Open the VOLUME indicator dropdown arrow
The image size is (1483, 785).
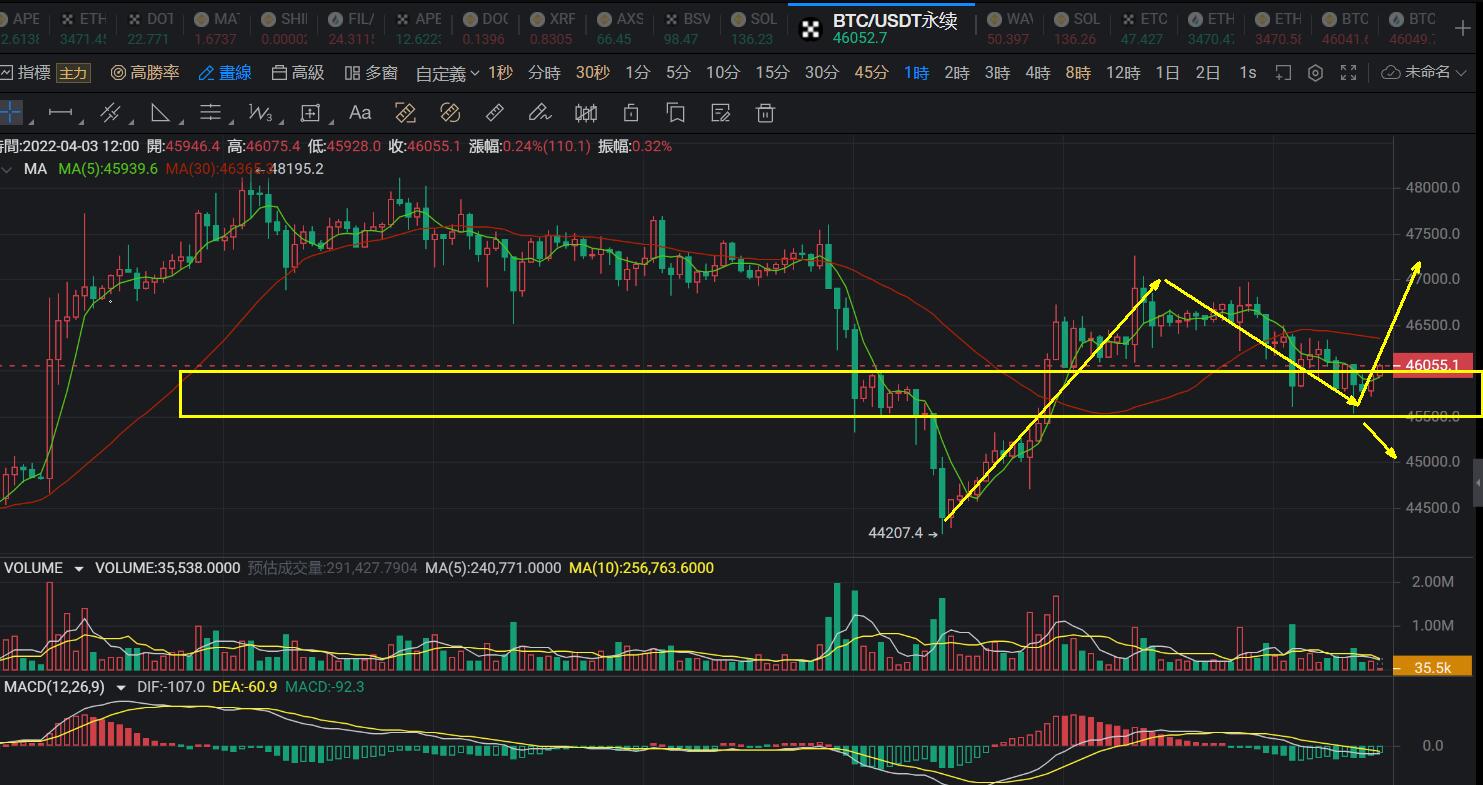[x=79, y=568]
